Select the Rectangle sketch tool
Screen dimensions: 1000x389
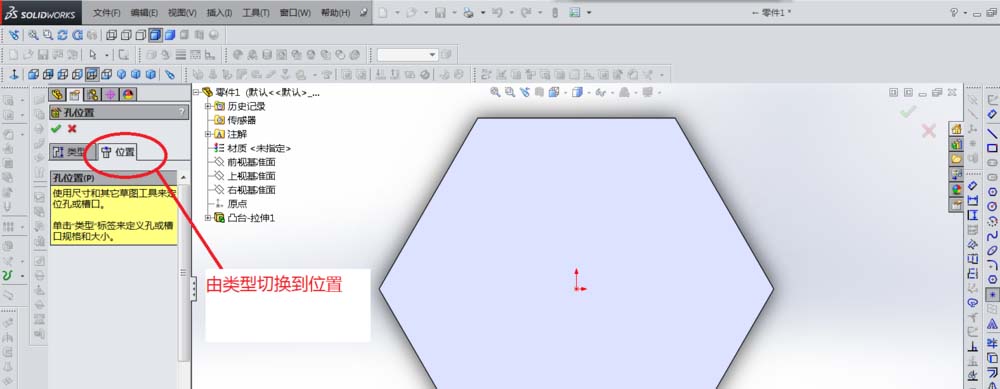992,148
